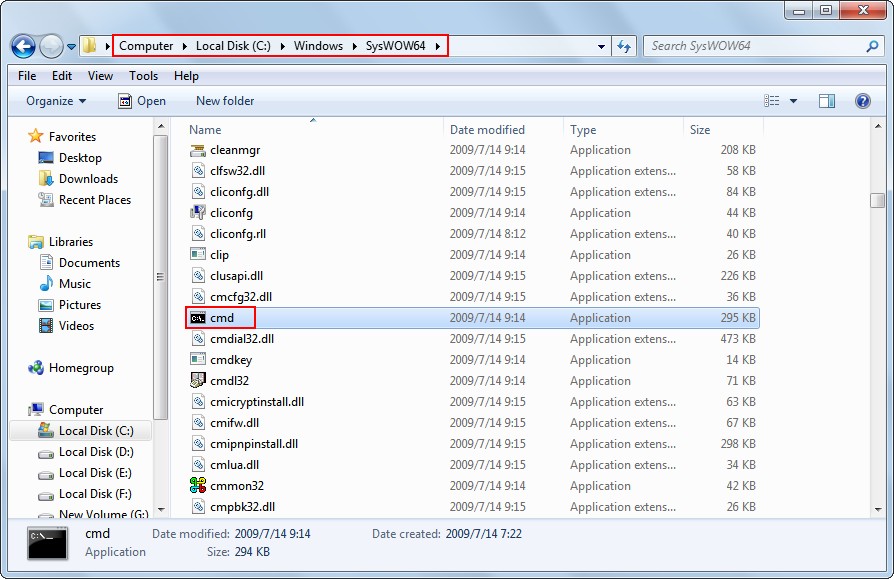Click the change view icon
Image resolution: width=894 pixels, height=579 pixels.
point(771,101)
